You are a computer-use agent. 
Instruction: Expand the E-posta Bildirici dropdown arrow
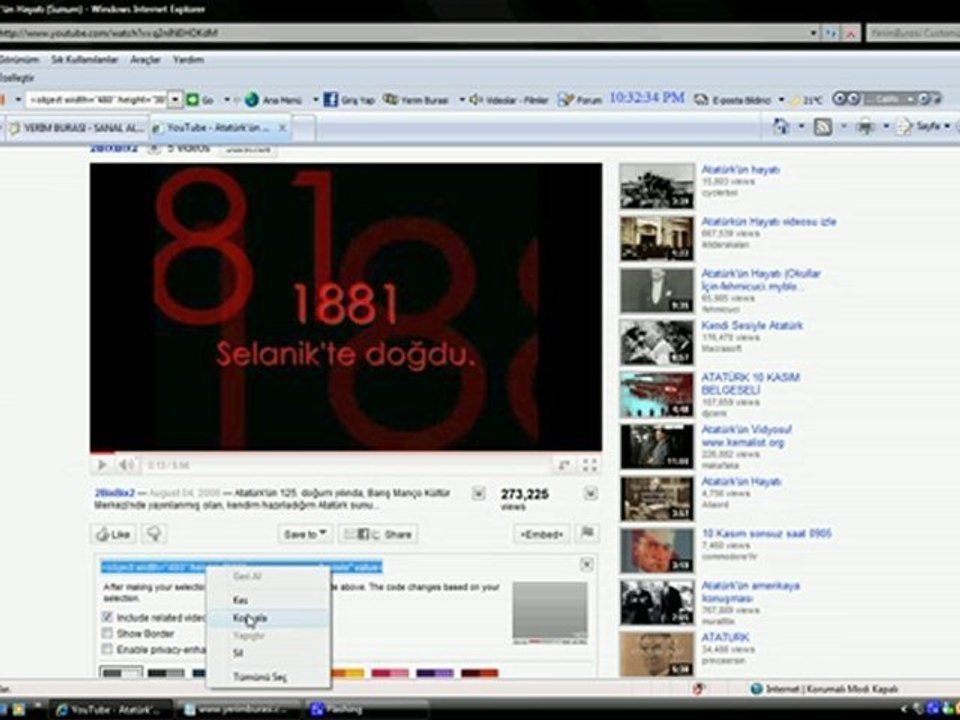781,99
